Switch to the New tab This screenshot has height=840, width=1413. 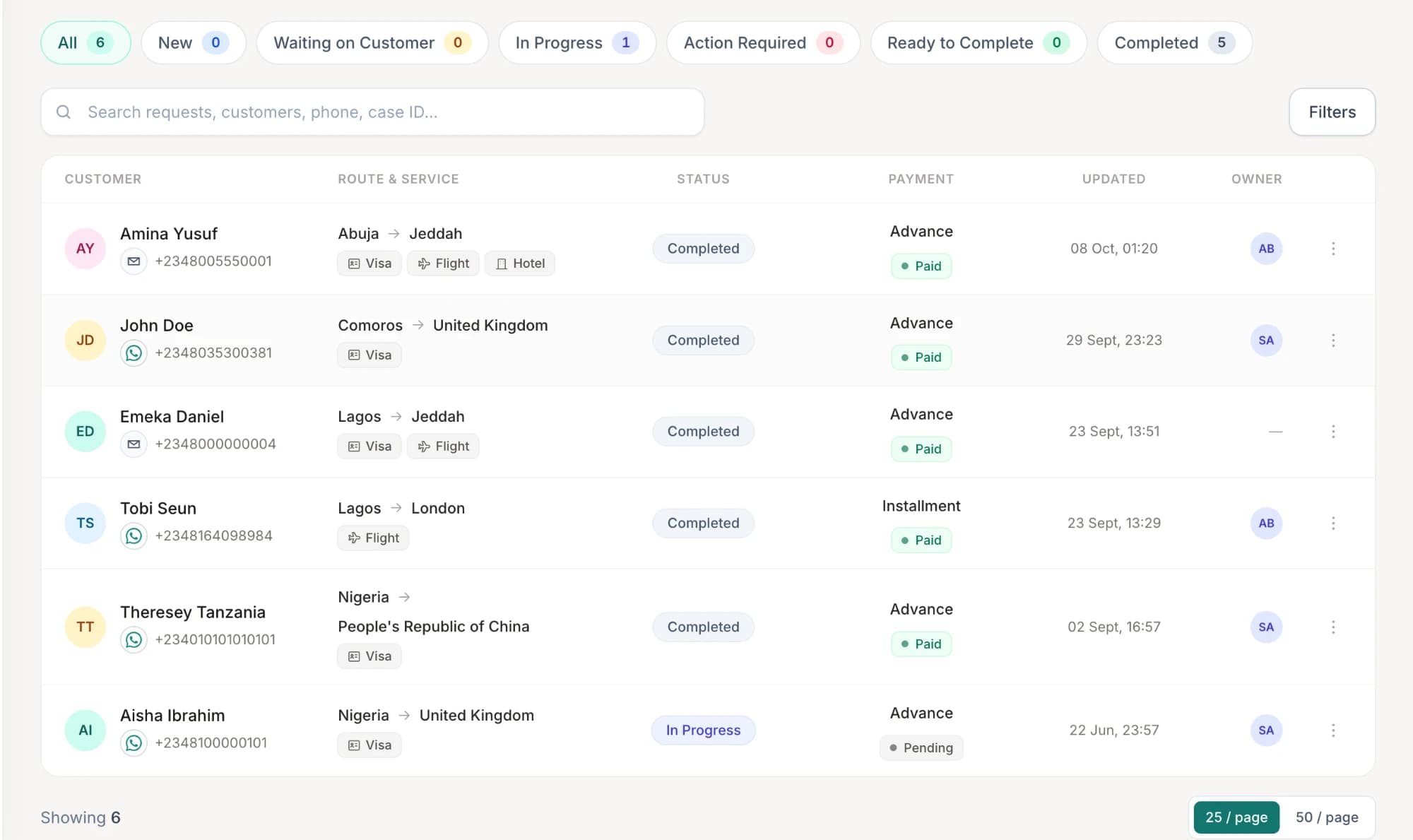[194, 43]
